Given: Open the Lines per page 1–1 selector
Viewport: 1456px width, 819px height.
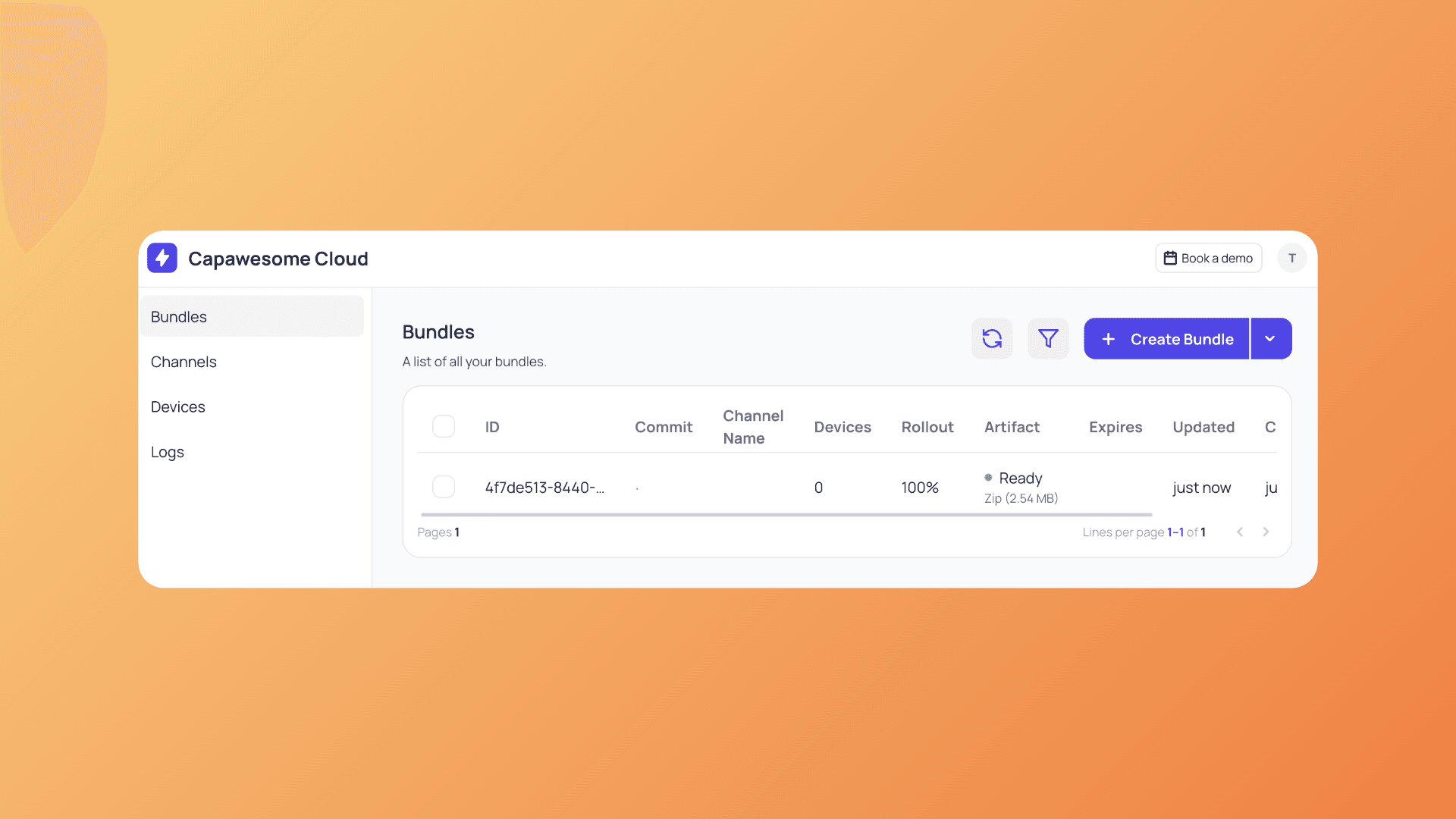Looking at the screenshot, I should [x=1175, y=532].
